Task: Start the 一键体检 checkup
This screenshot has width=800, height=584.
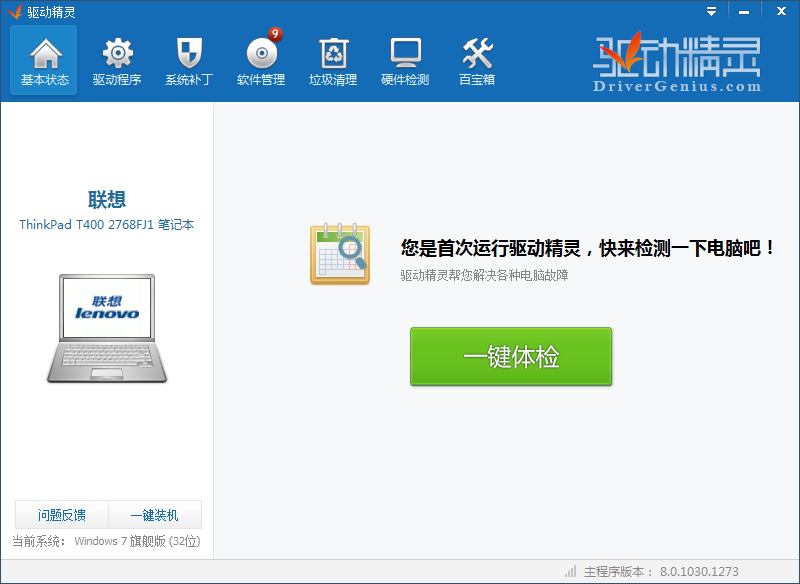Action: click(x=511, y=357)
